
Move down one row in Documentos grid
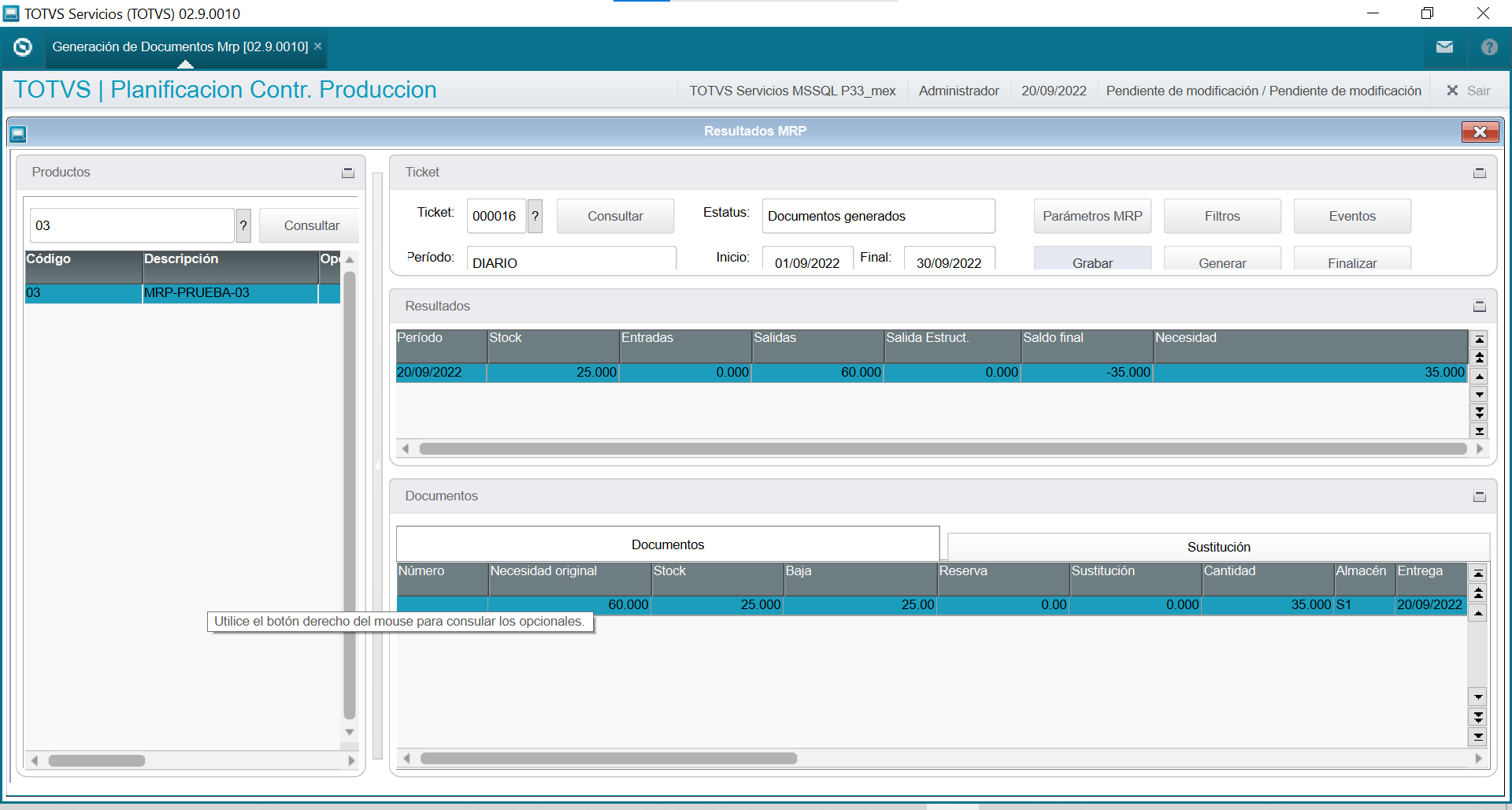pos(1478,697)
